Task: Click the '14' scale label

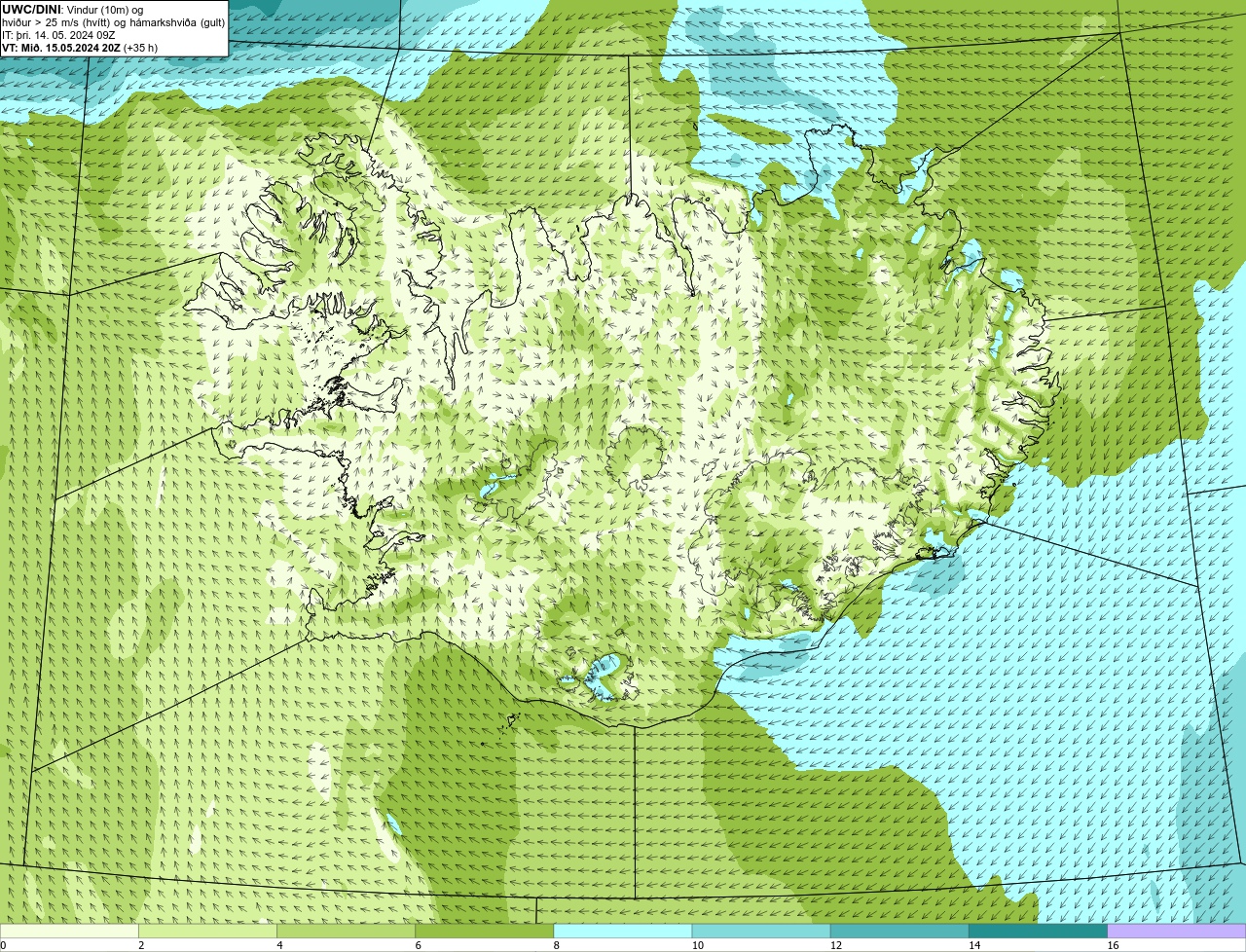Action: (973, 945)
